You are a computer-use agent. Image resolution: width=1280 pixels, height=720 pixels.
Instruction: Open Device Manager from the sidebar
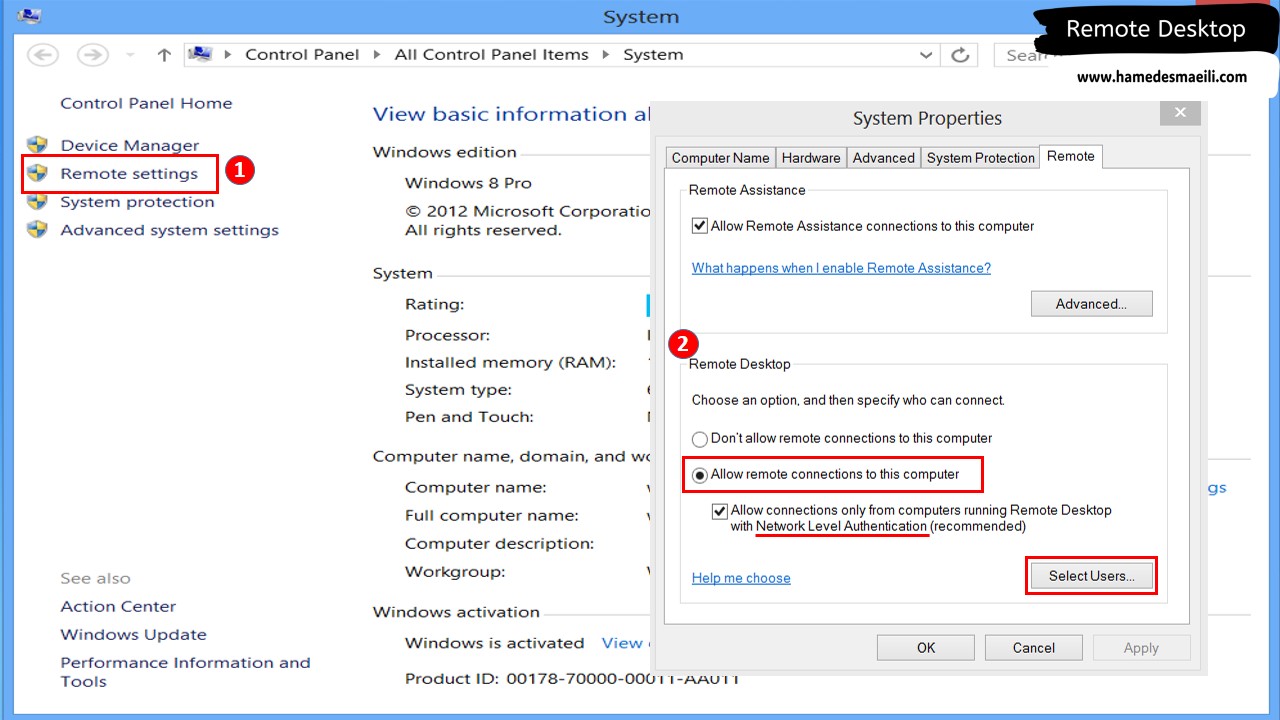pos(130,145)
